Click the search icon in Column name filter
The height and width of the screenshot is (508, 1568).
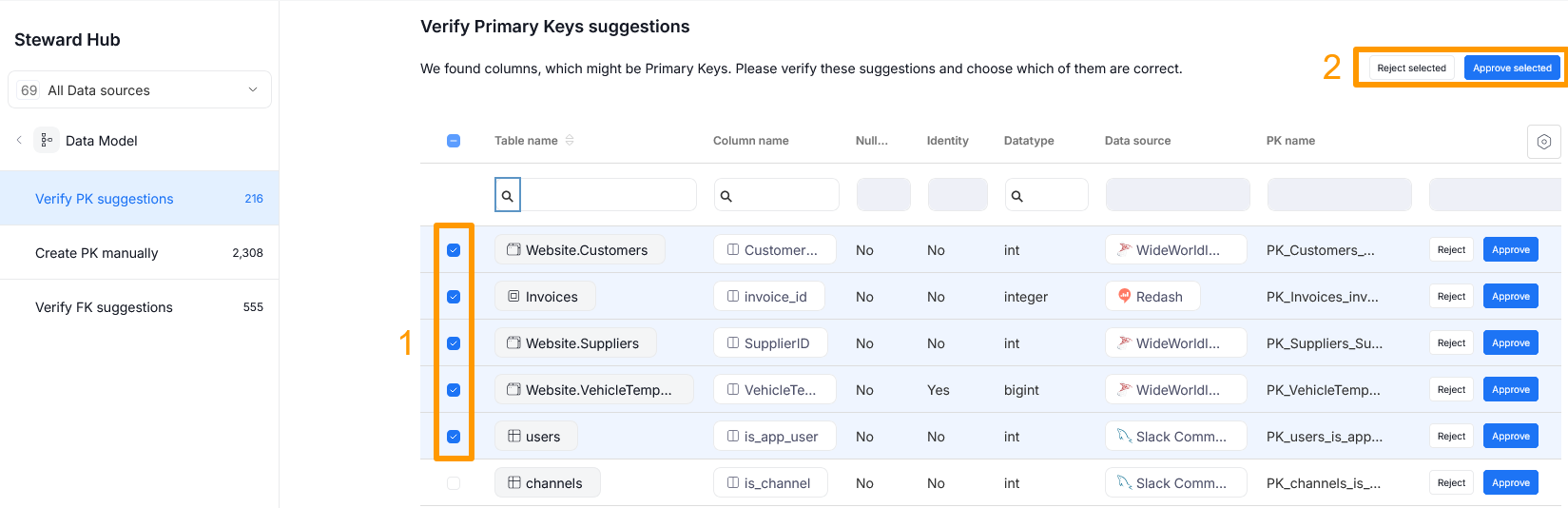pos(726,196)
